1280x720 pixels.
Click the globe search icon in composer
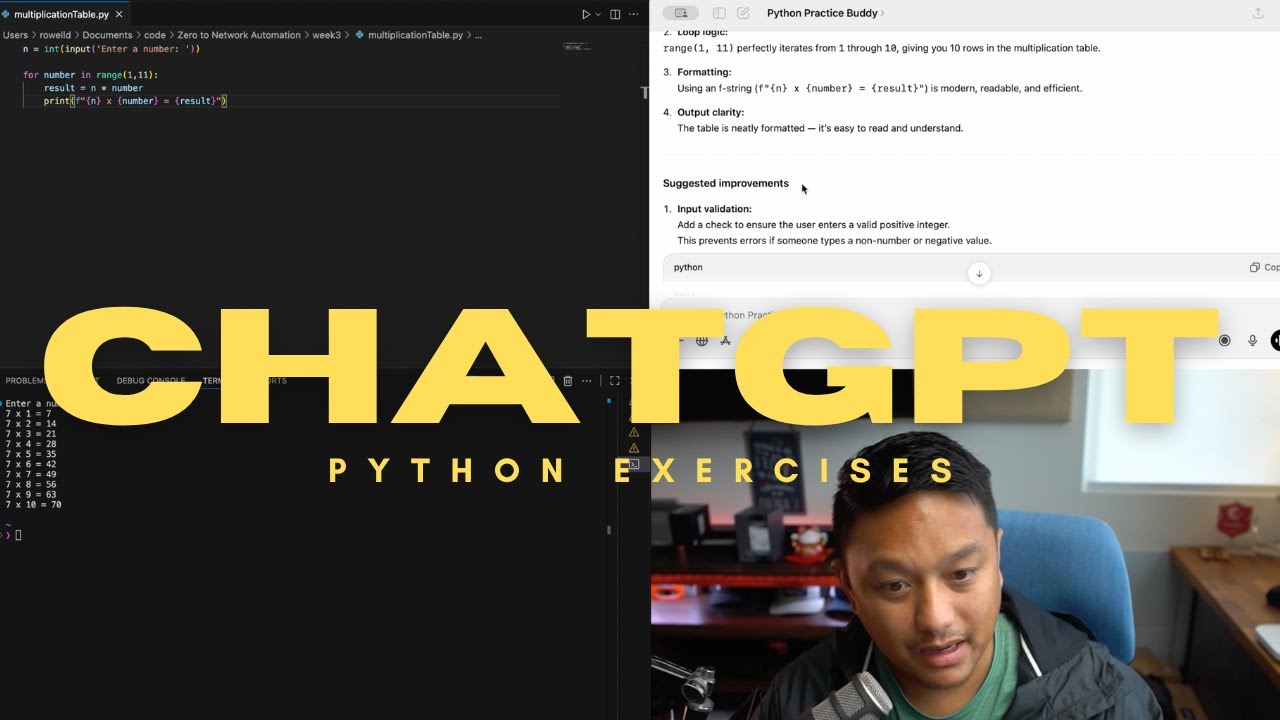coord(702,341)
